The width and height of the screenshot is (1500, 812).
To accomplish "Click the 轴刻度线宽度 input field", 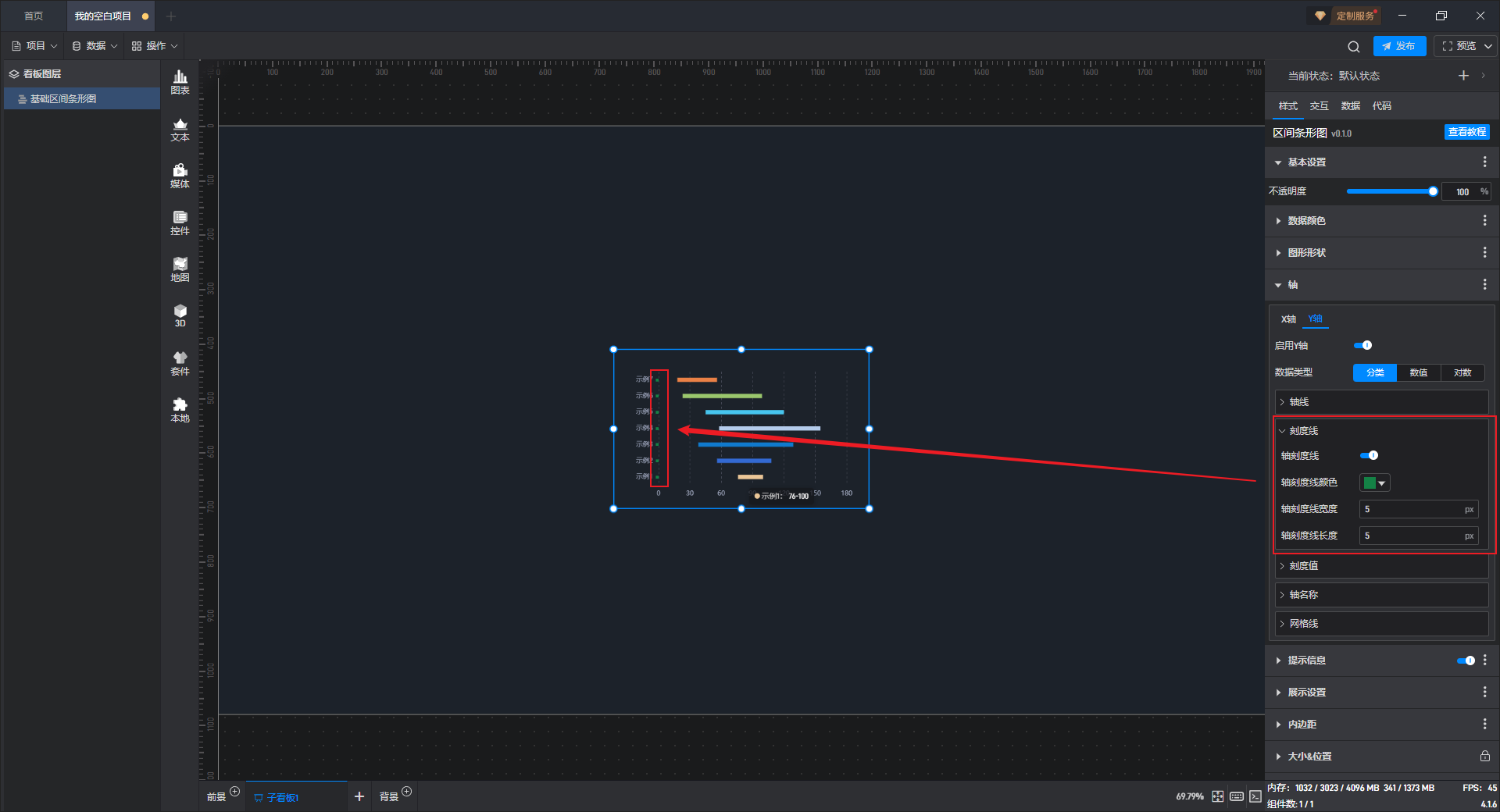I will click(1419, 509).
